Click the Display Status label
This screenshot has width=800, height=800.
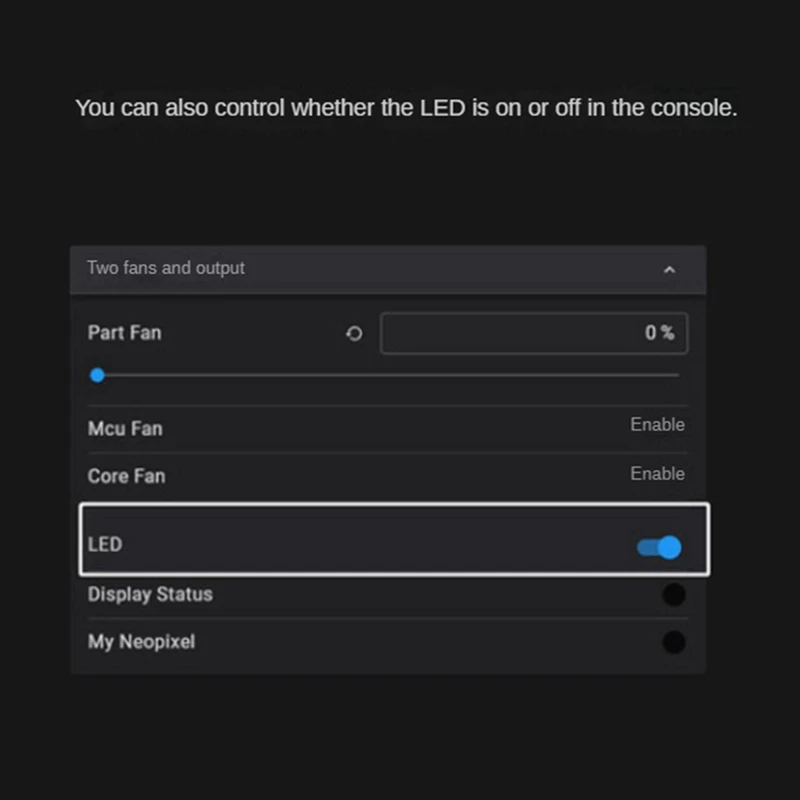tap(150, 595)
